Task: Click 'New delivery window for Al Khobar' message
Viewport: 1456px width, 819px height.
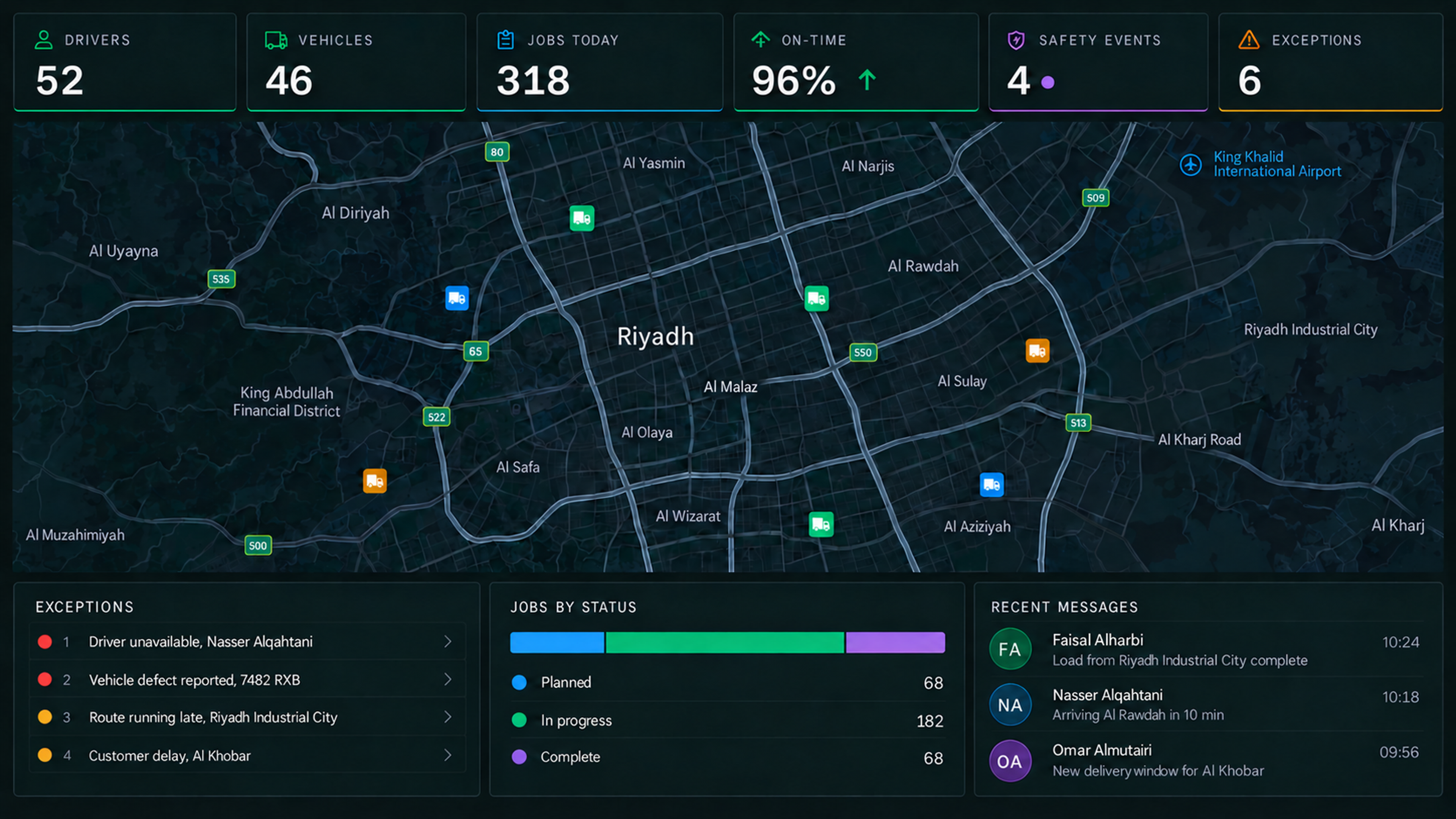Action: coord(1158,771)
